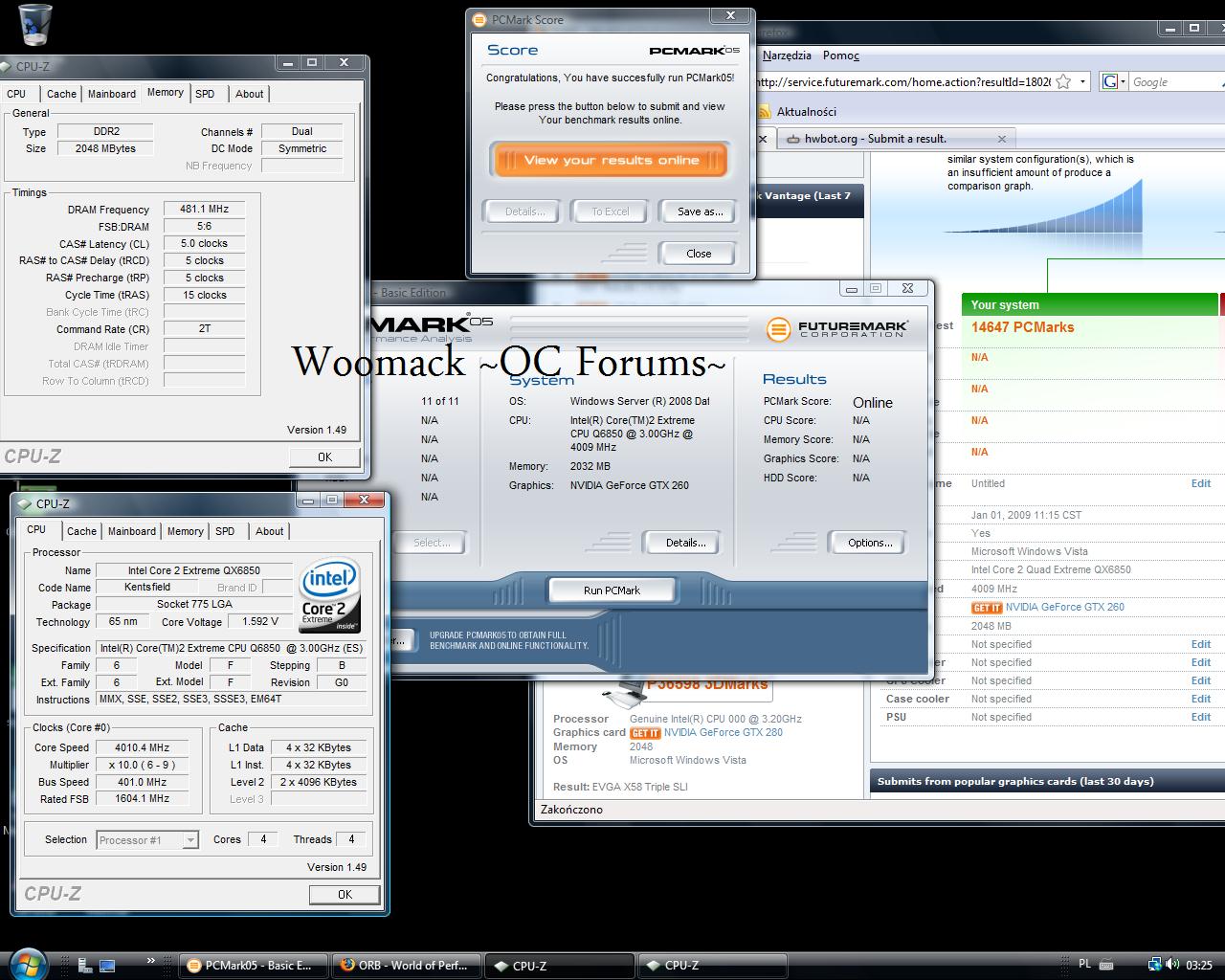The height and width of the screenshot is (980, 1225).
Task: Click the network icon in the system tray
Action: point(1155,965)
